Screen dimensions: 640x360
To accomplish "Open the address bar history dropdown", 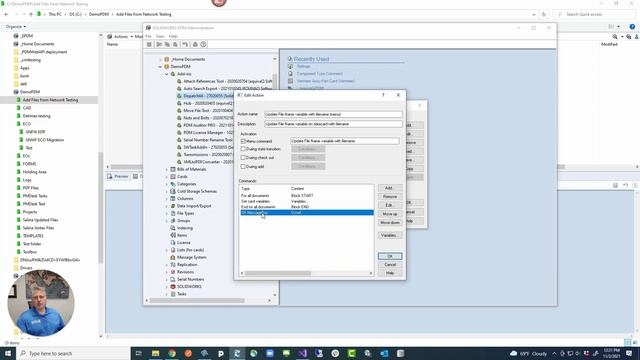I will (534, 14).
